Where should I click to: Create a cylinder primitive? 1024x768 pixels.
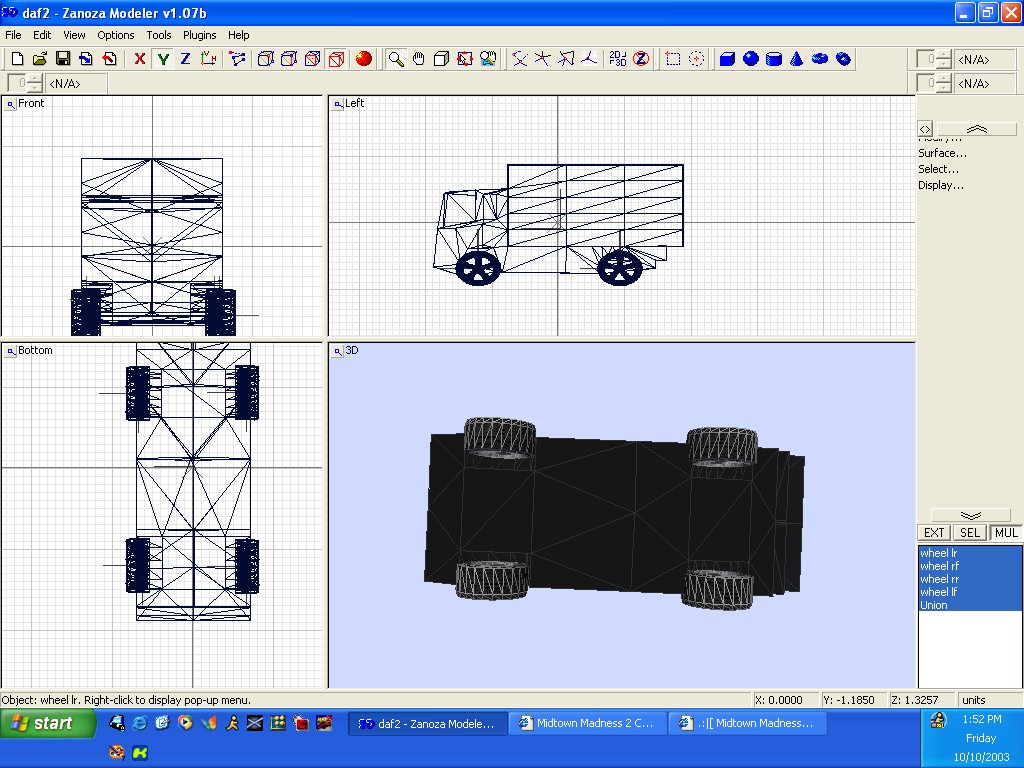pos(774,59)
